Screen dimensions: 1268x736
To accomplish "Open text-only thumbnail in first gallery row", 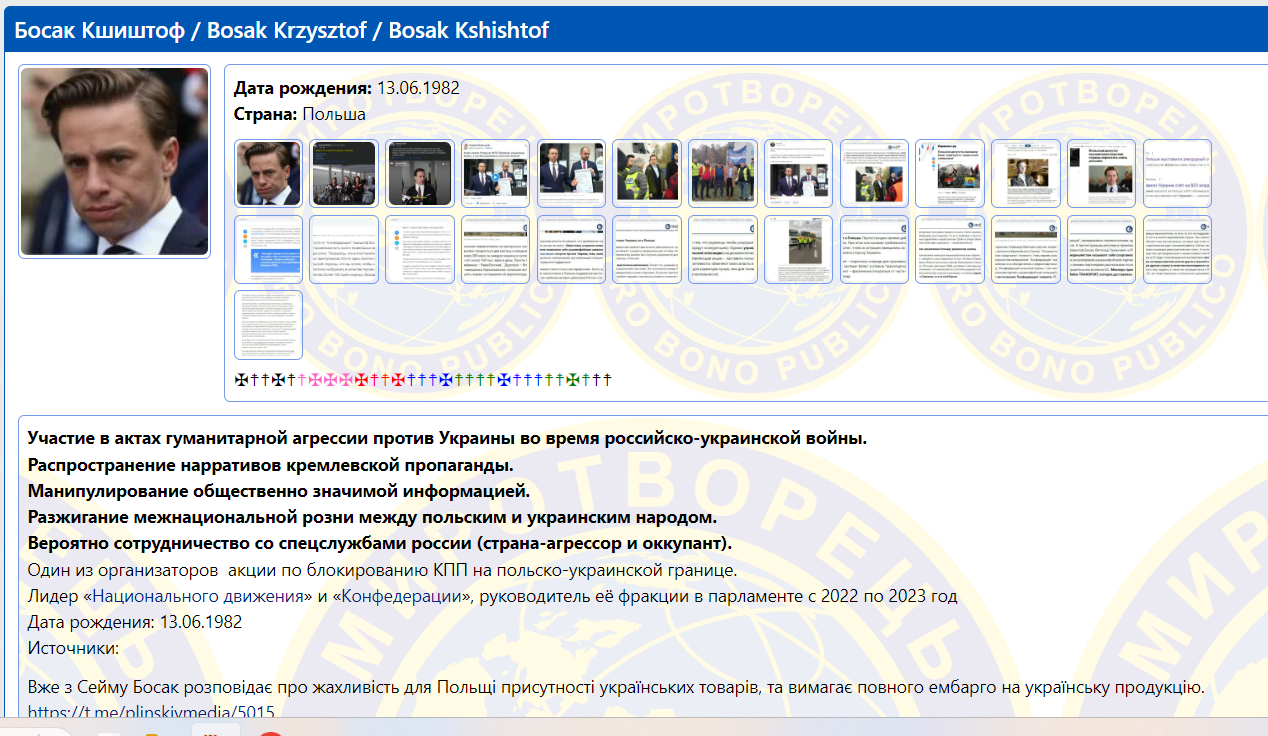I will click(1179, 173).
